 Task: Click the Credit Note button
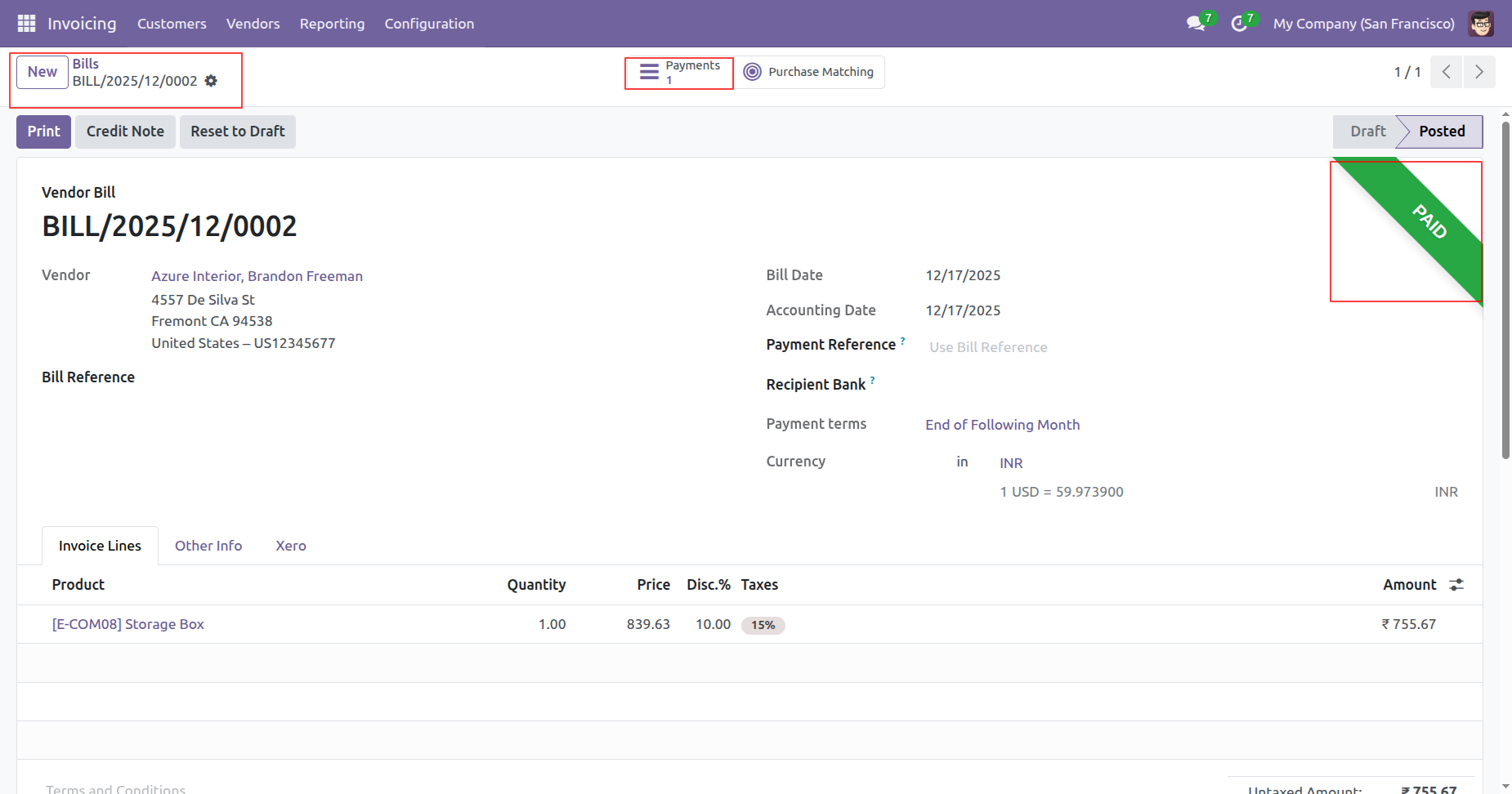[125, 132]
